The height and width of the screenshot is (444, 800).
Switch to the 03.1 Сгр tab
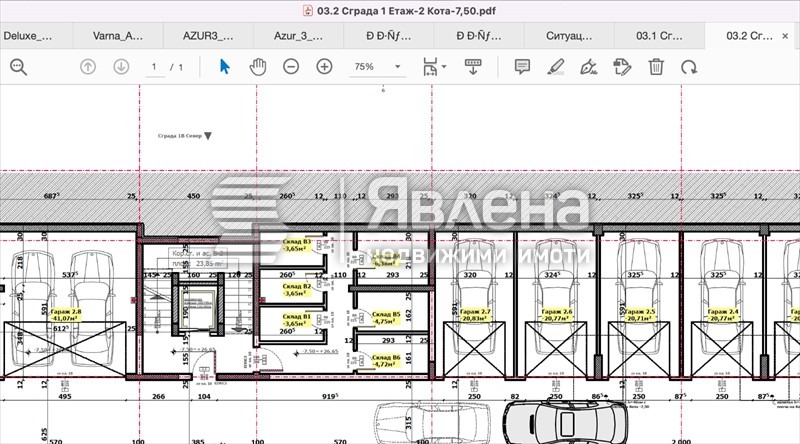click(x=660, y=35)
